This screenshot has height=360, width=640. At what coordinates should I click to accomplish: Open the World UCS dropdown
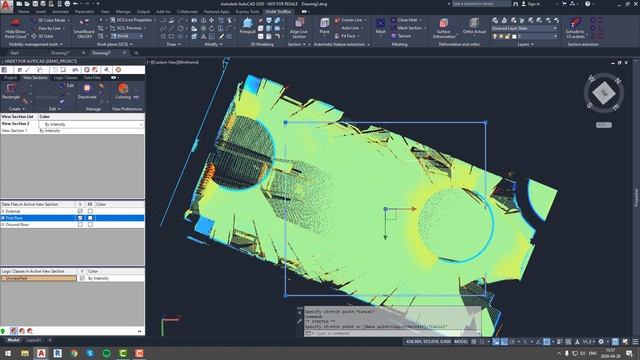[x=127, y=36]
